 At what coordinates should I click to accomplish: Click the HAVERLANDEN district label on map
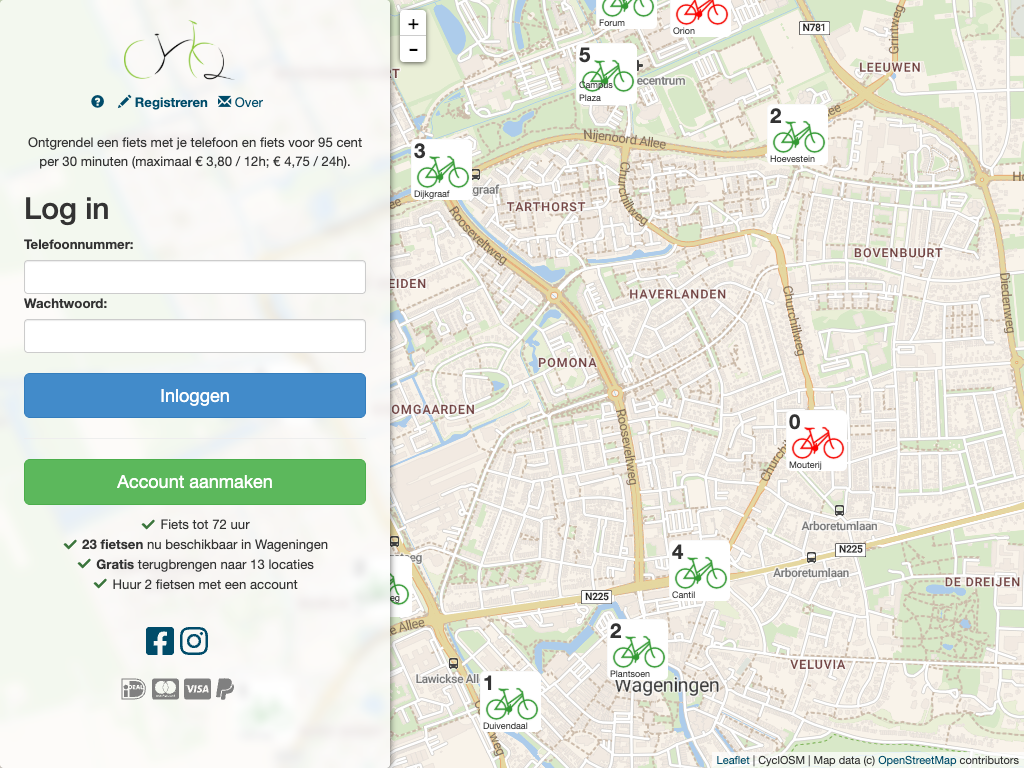pyautogui.click(x=677, y=295)
